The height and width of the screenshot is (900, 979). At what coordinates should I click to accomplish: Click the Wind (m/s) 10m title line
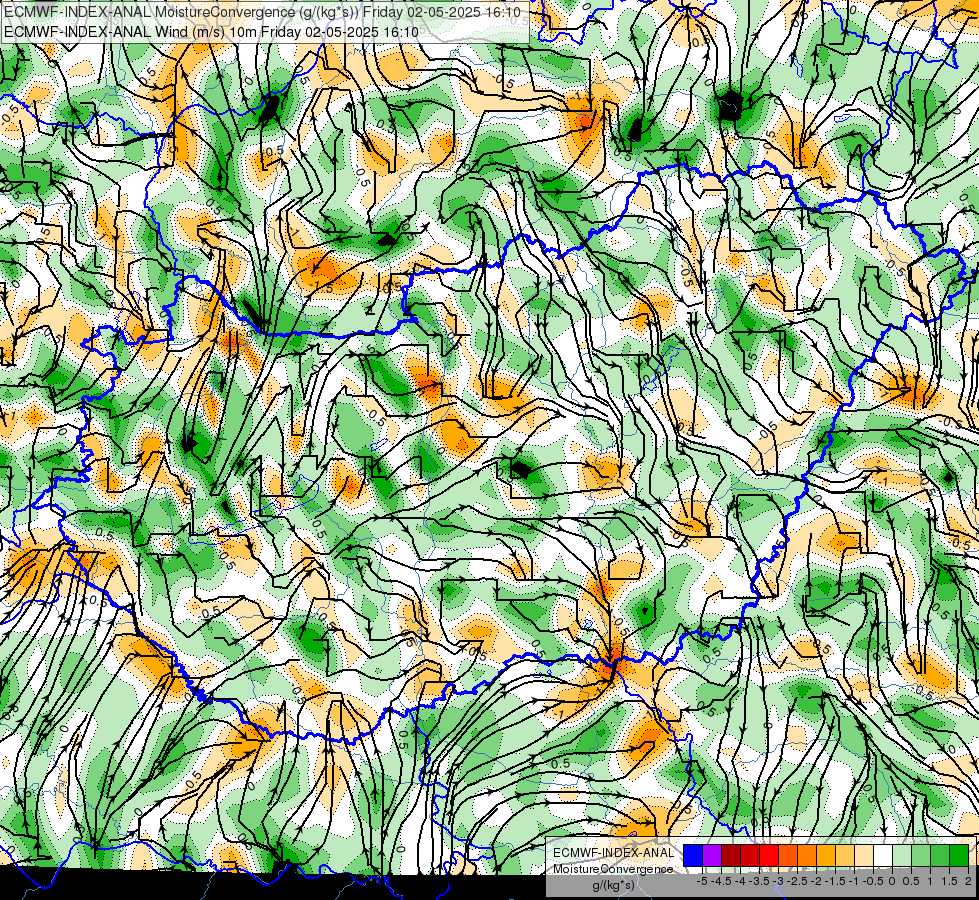click(211, 32)
